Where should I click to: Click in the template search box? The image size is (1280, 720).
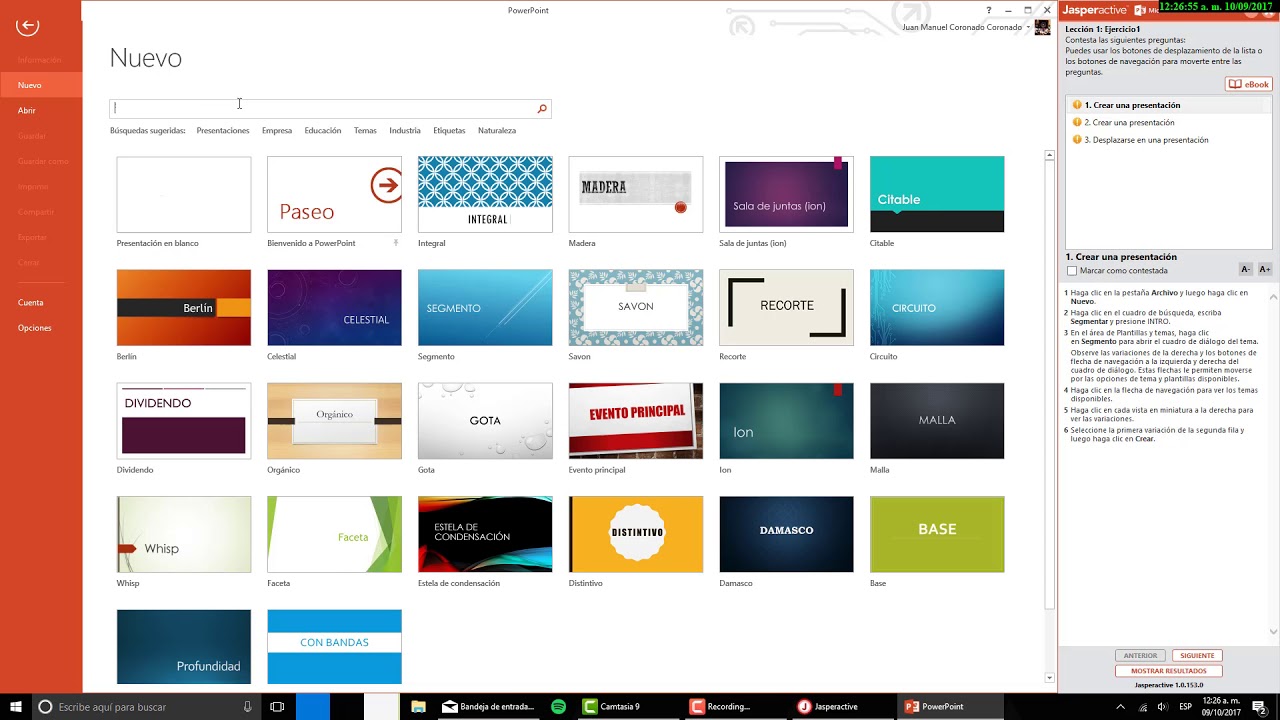pyautogui.click(x=322, y=108)
